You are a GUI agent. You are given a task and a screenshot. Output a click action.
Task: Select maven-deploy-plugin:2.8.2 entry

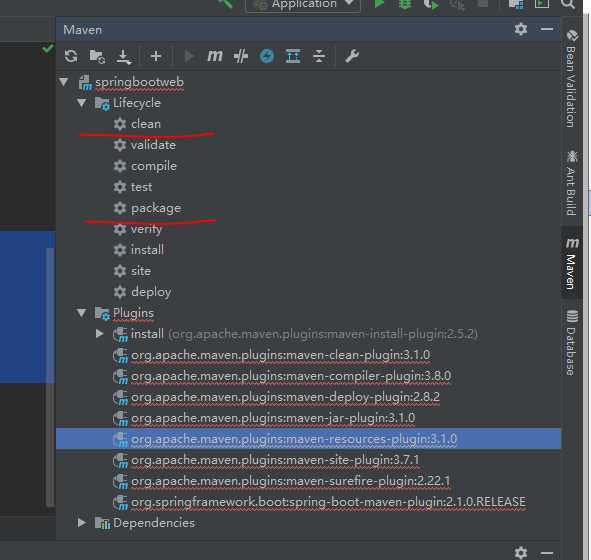[285, 397]
